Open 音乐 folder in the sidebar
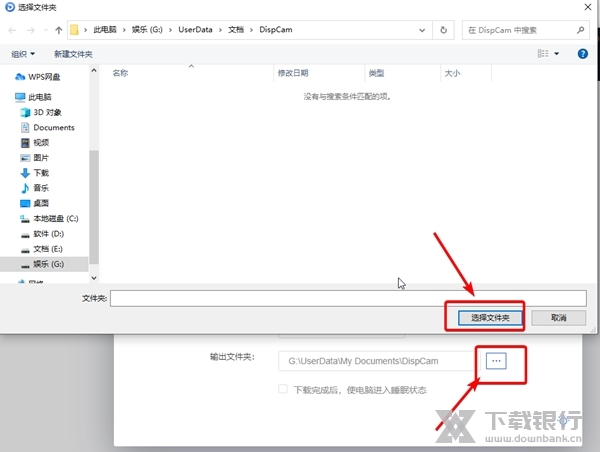Image resolution: width=600 pixels, height=452 pixels. tap(34, 188)
